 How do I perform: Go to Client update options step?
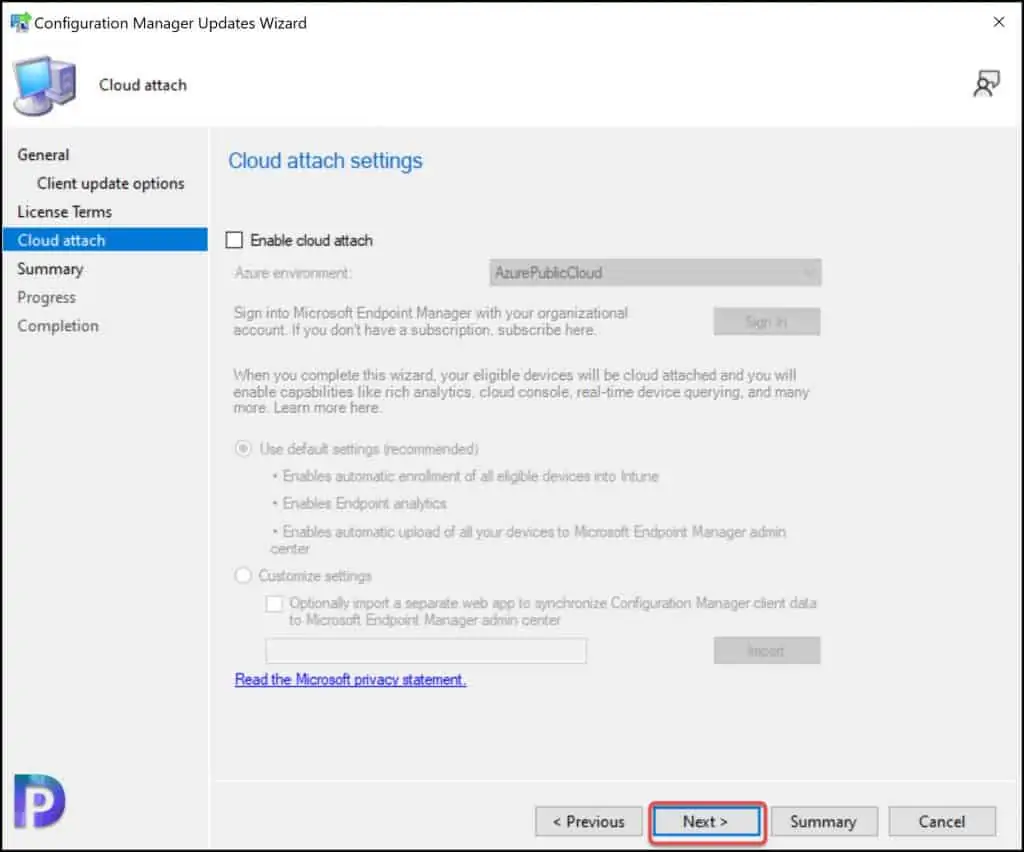110,183
